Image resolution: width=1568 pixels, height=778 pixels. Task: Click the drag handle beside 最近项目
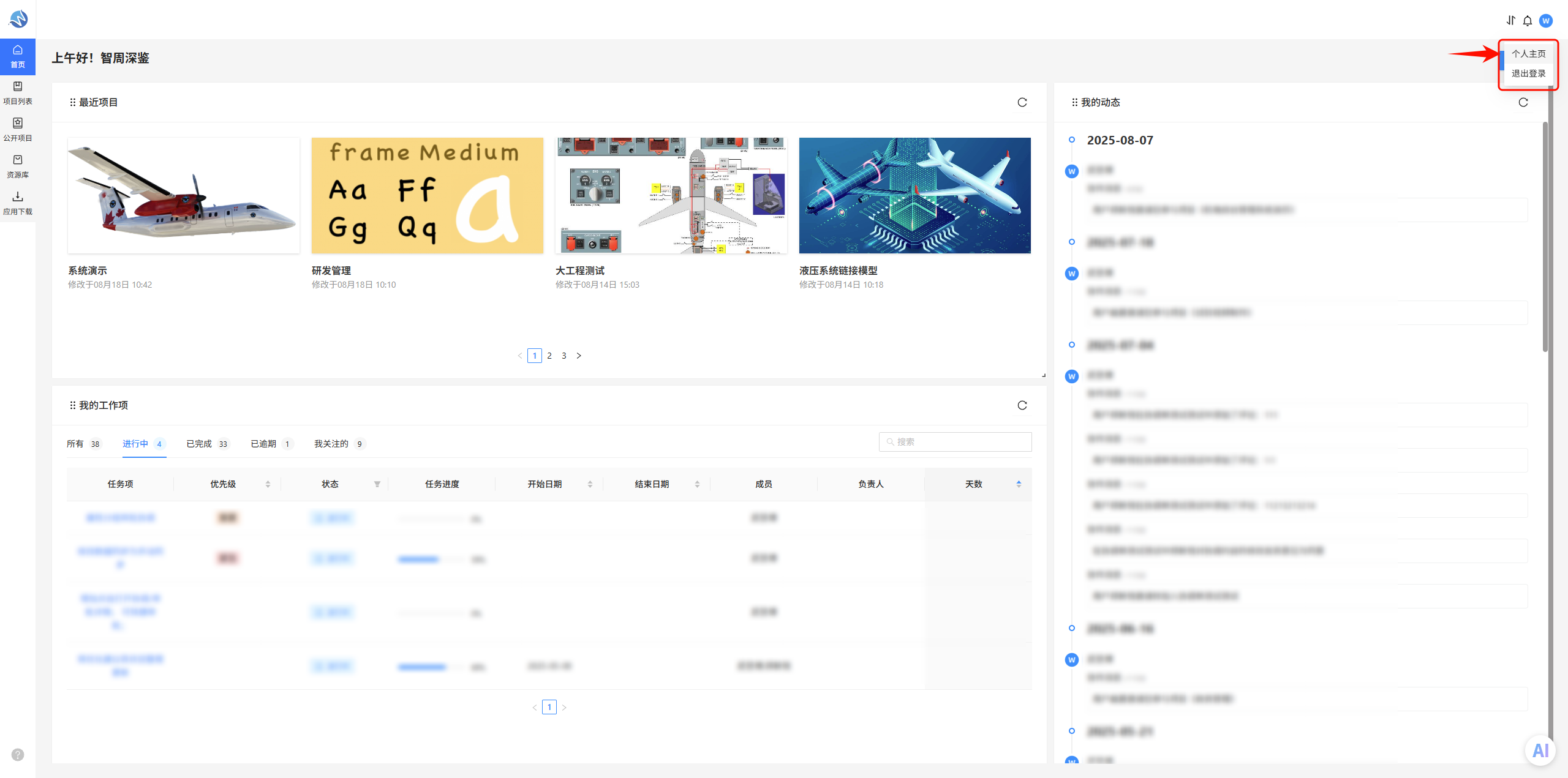coord(73,102)
